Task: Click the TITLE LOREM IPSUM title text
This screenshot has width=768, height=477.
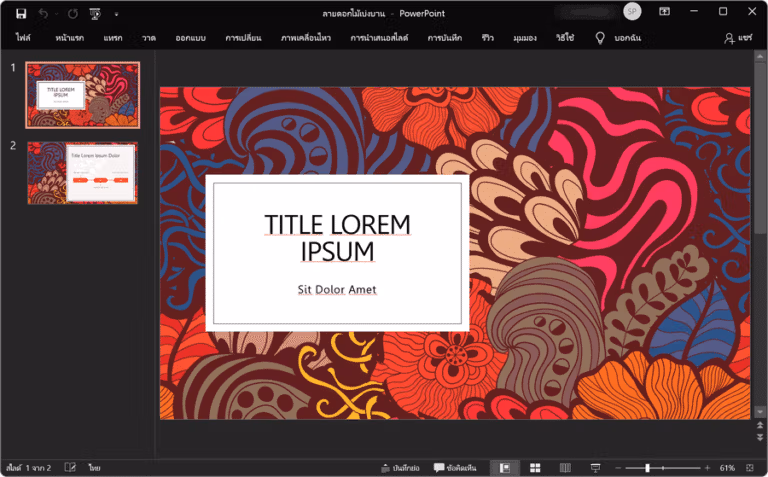Action: pos(337,238)
